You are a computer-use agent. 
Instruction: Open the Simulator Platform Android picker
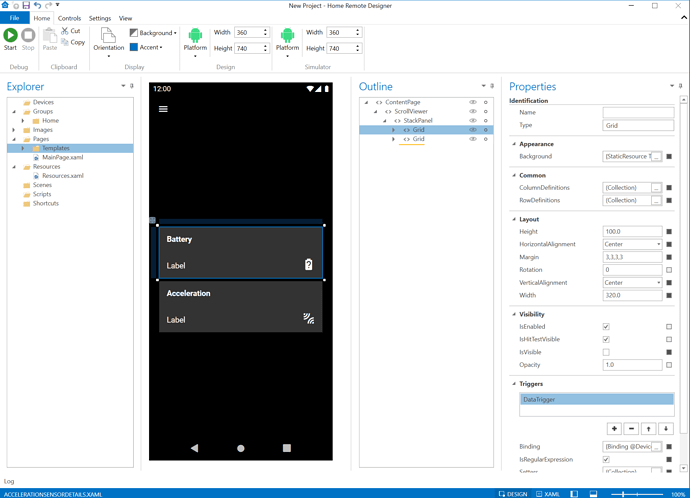[287, 42]
